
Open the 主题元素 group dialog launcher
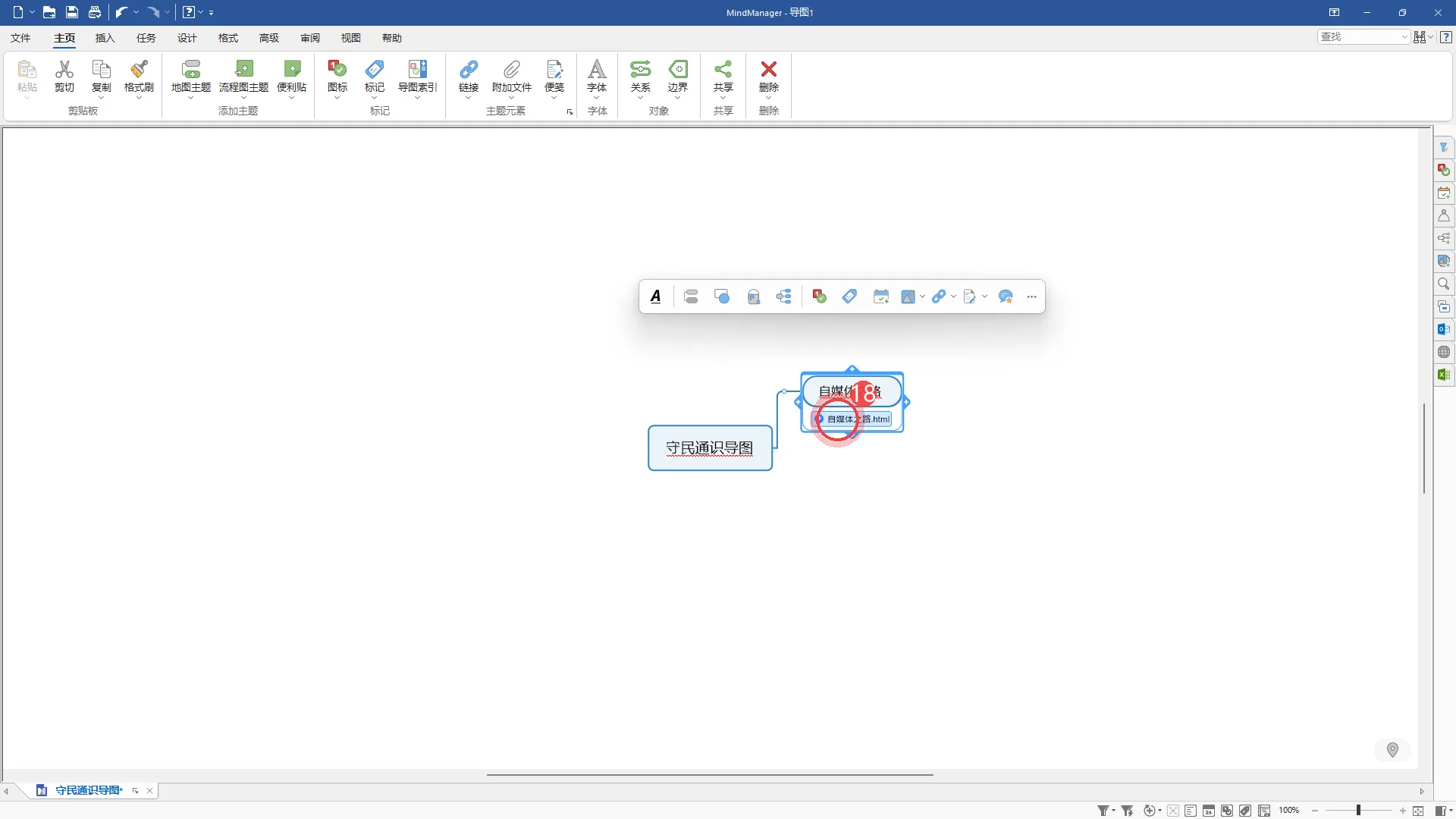[570, 112]
